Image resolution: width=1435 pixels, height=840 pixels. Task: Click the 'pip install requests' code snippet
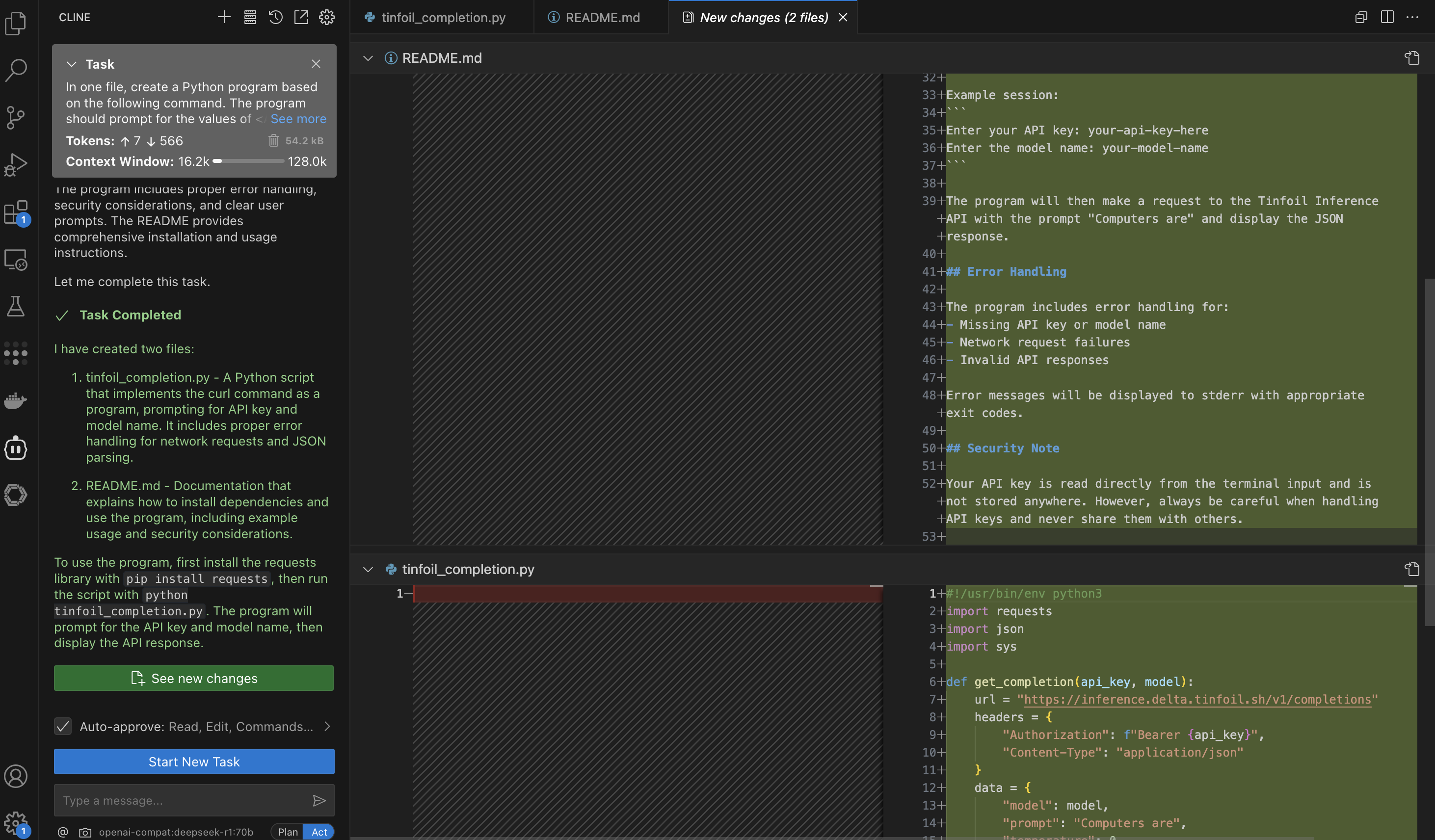[196, 578]
